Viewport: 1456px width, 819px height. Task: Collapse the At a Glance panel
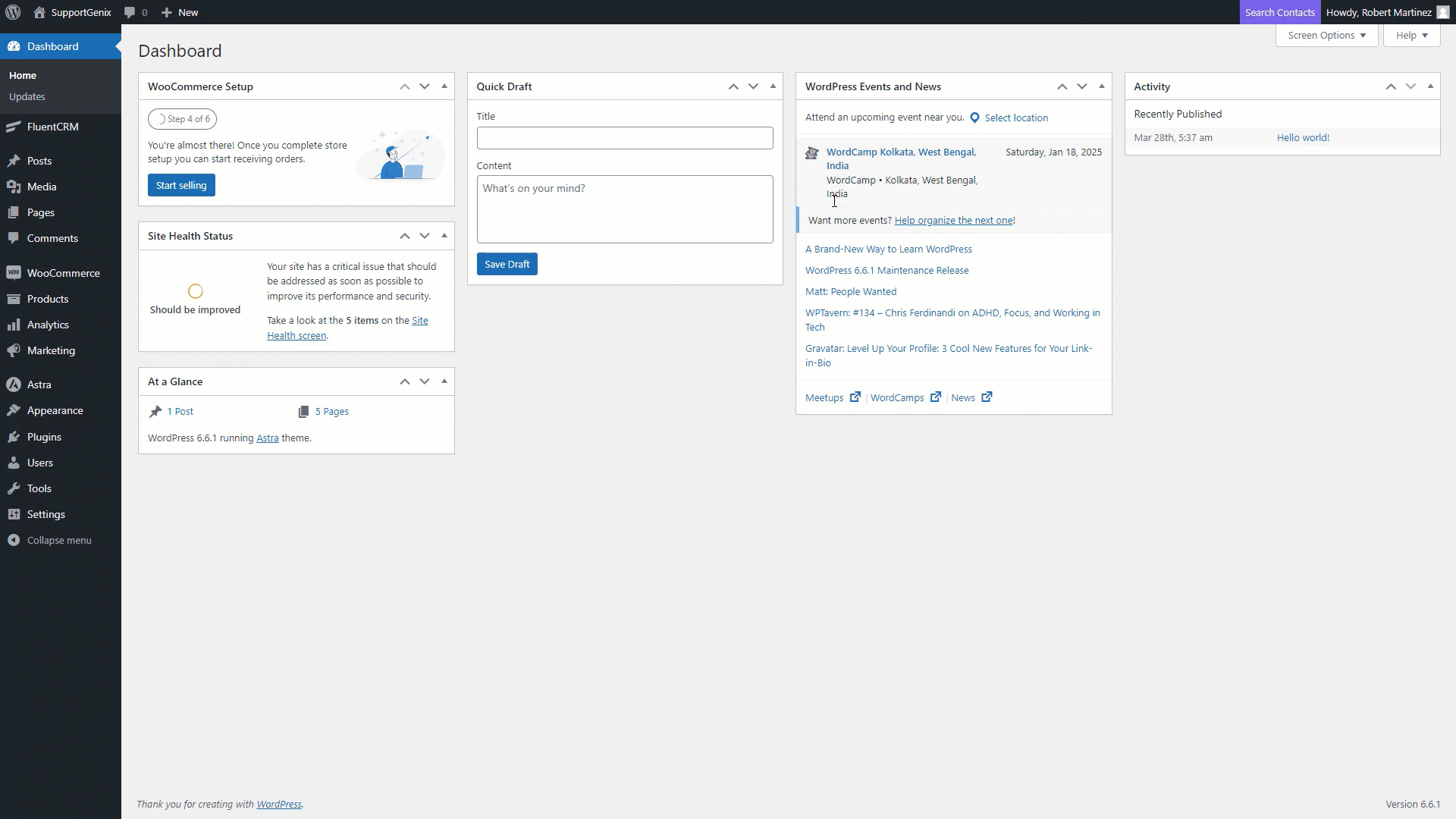click(444, 381)
